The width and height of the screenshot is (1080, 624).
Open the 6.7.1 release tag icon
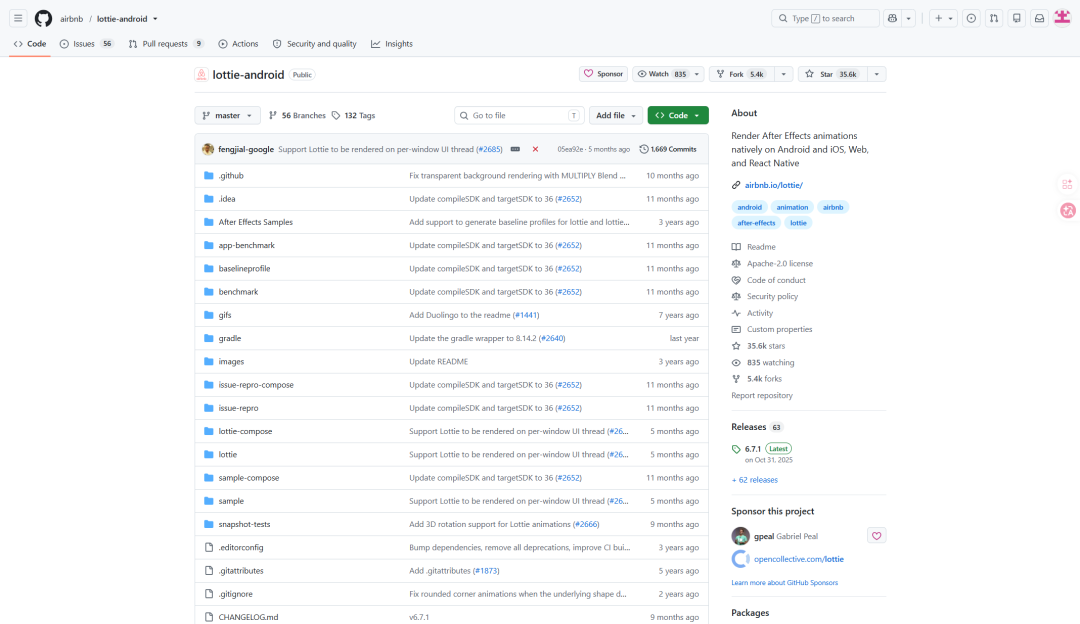(736, 449)
